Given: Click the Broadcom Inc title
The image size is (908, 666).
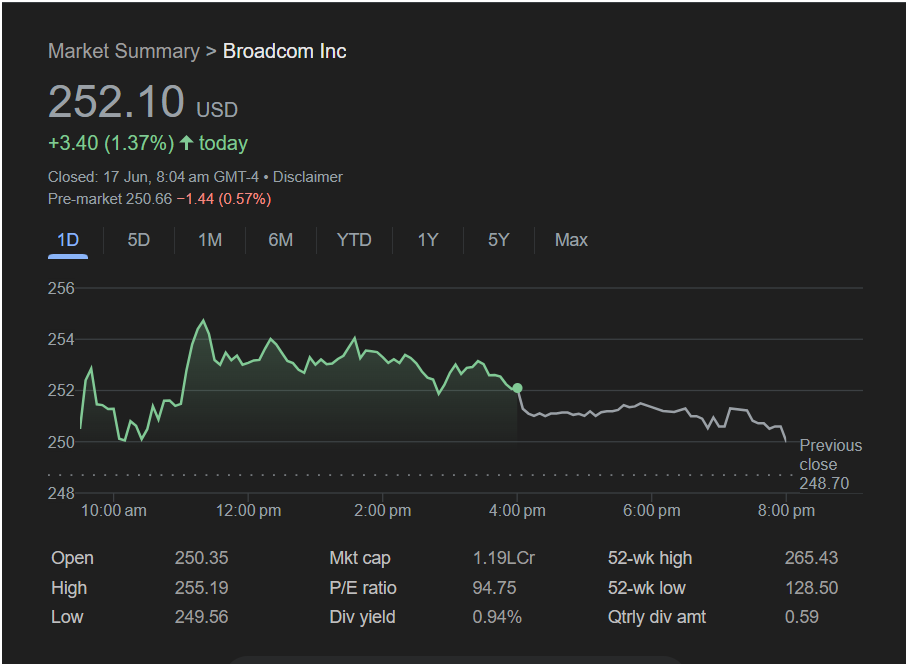Looking at the screenshot, I should pos(284,51).
